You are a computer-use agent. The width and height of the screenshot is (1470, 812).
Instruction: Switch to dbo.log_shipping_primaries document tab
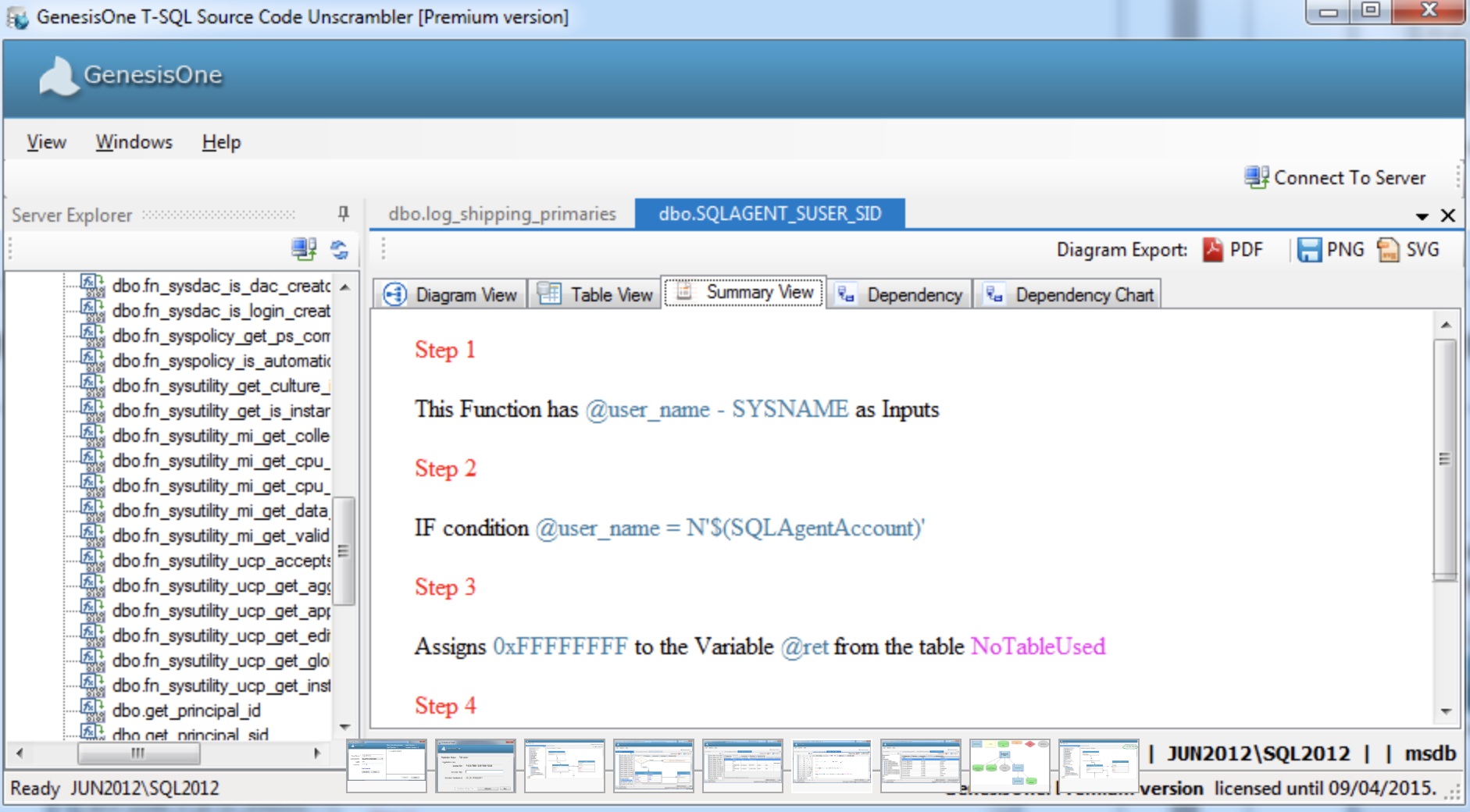502,214
